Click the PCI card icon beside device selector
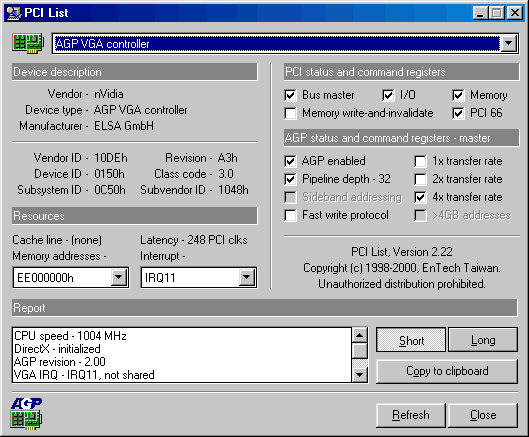 (28, 43)
